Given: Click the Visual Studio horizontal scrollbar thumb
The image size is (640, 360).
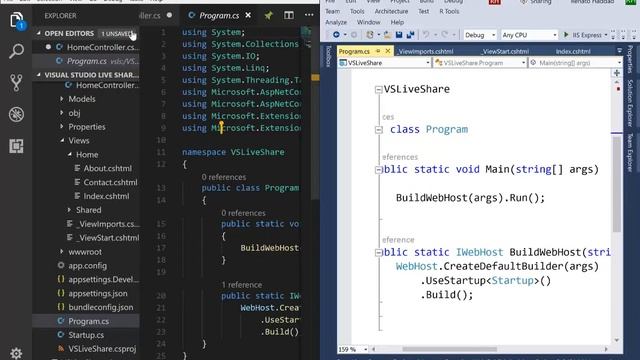Looking at the screenshot, I should [x=449, y=349].
